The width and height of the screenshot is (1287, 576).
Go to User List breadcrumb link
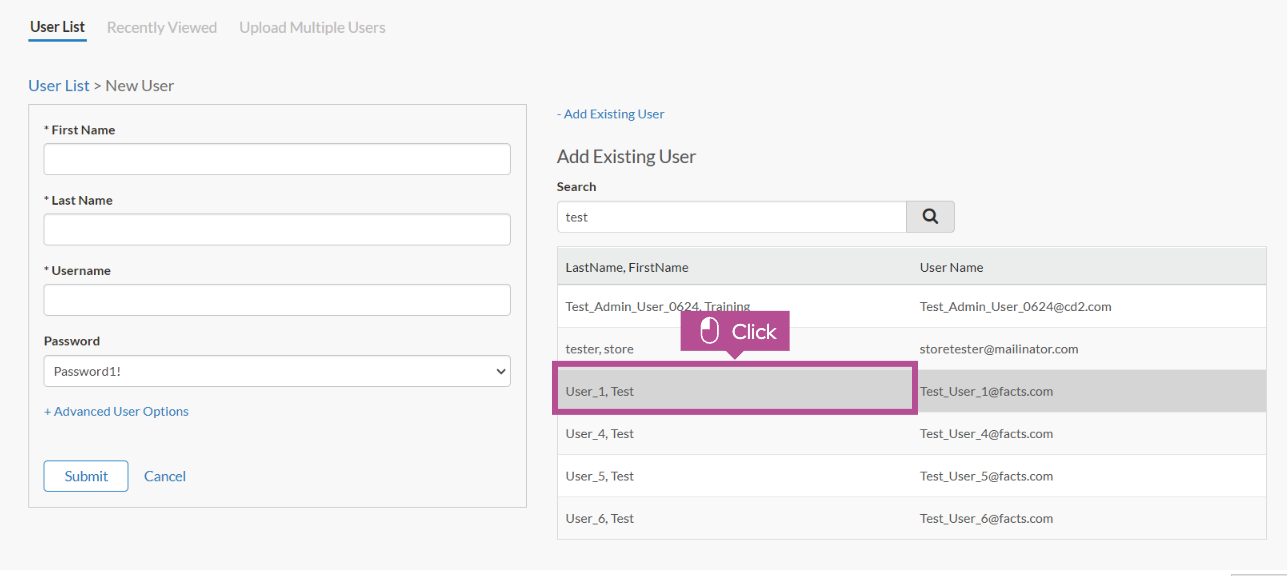[x=59, y=85]
